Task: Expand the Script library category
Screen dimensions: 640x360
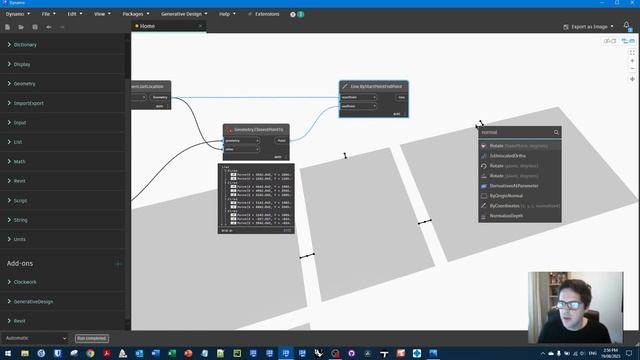Action: 20,200
